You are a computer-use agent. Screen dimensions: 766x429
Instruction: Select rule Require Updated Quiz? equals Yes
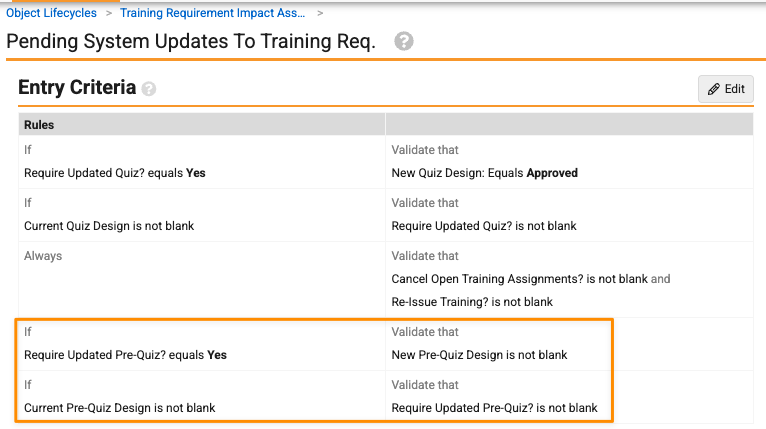click(x=115, y=173)
